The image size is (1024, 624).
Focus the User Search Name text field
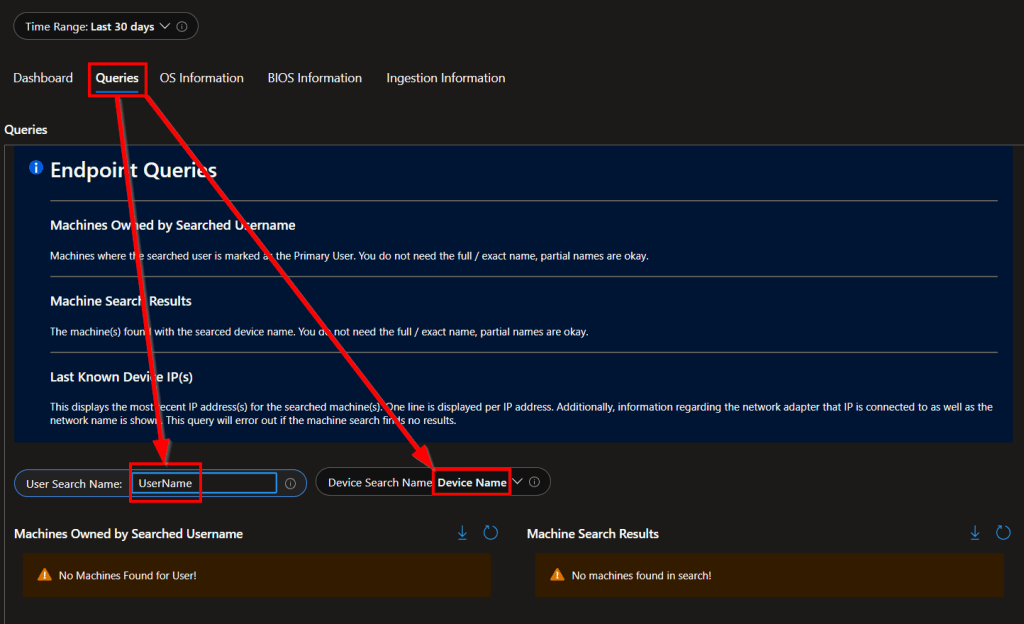205,483
